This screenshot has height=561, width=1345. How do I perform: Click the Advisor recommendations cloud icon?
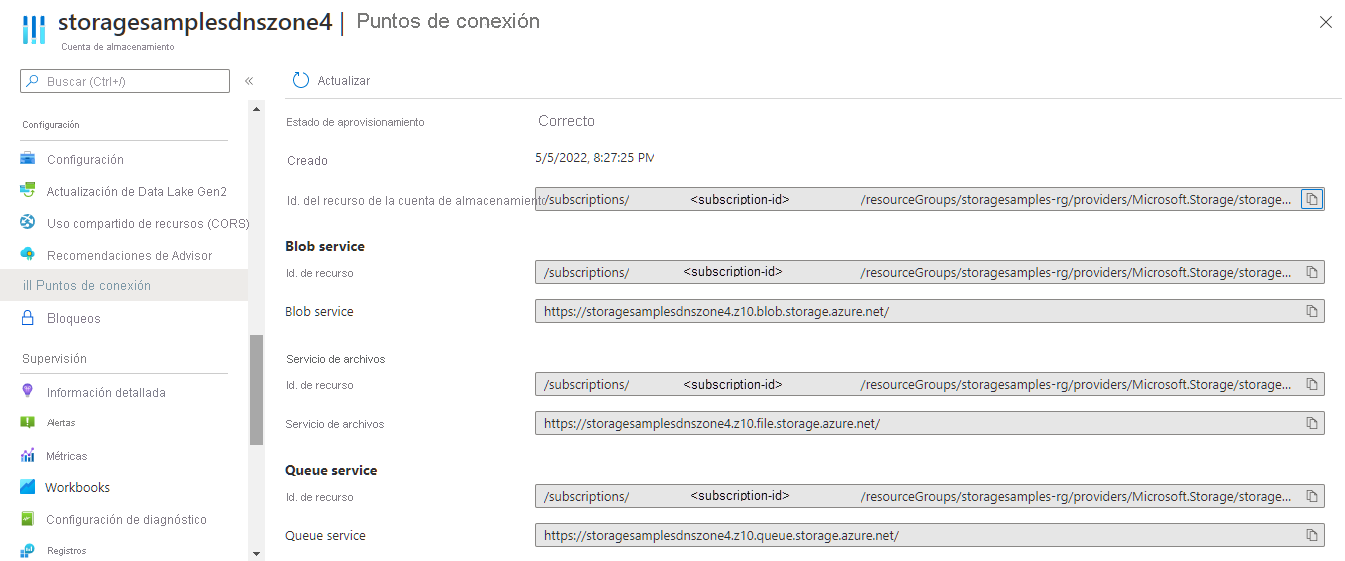(x=28, y=255)
